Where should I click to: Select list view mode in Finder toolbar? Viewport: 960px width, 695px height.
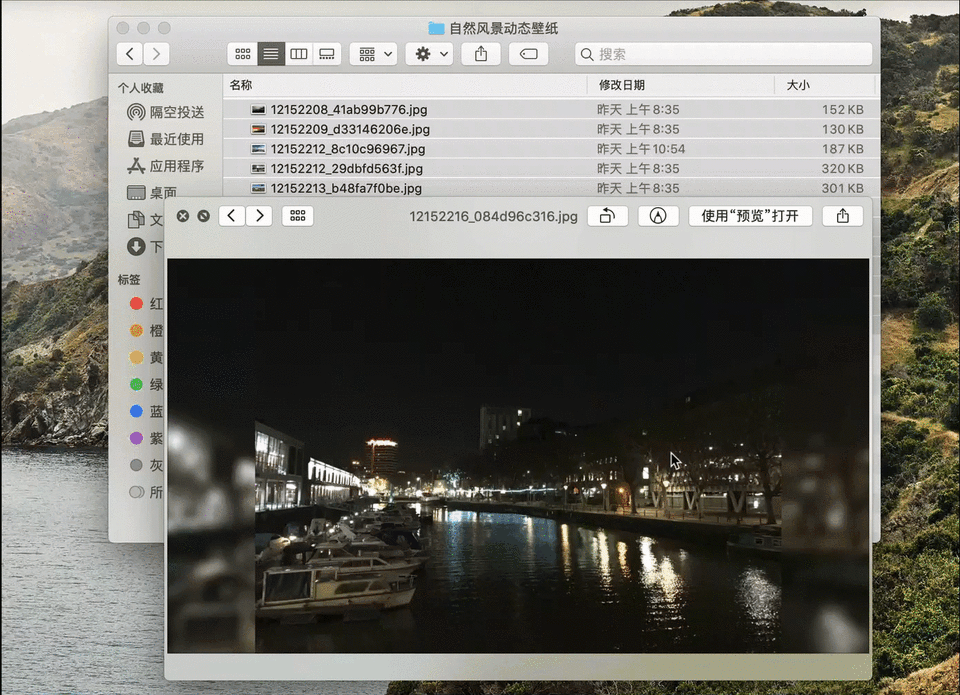point(271,54)
